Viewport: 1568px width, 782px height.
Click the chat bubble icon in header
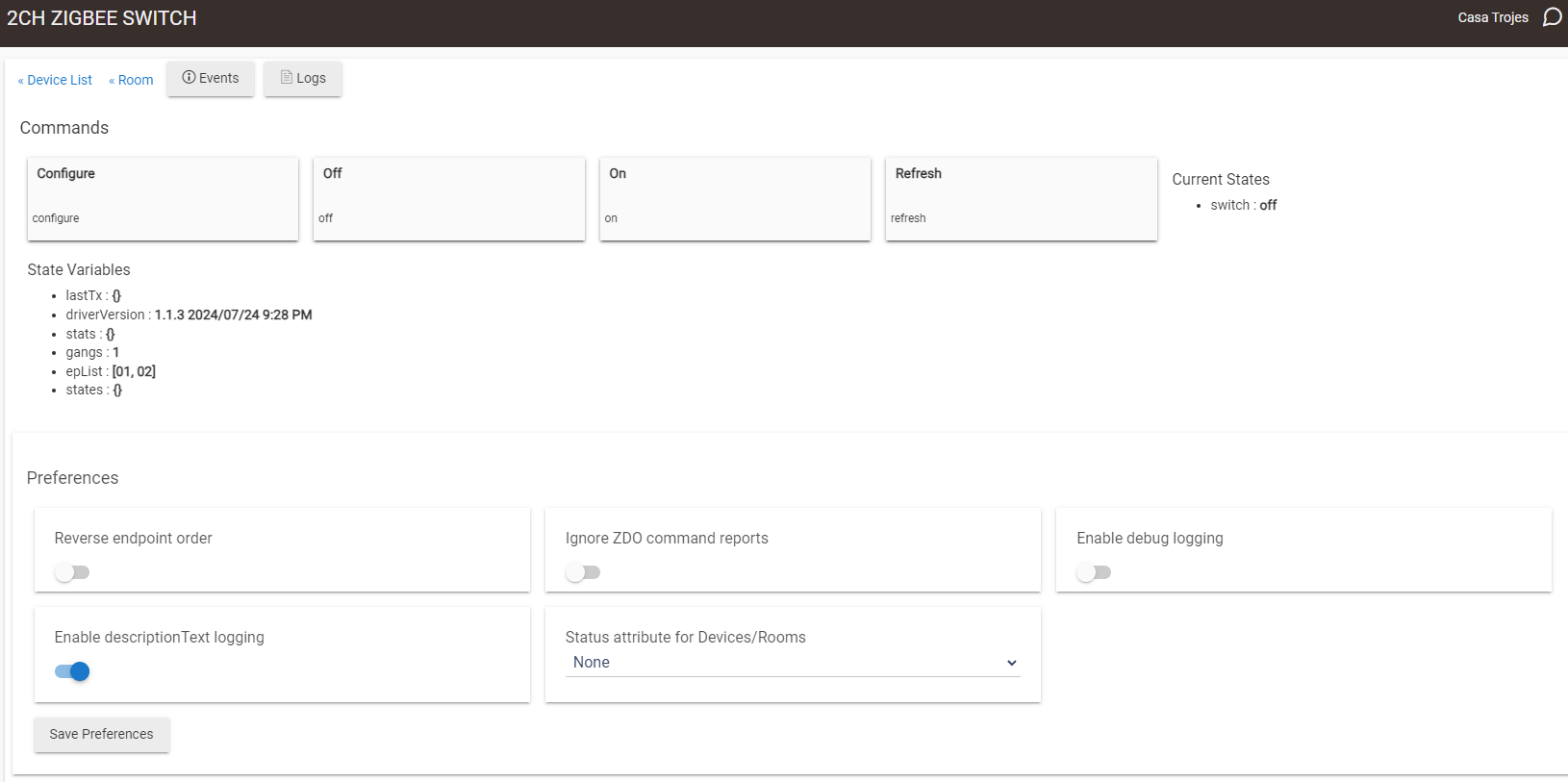pos(1552,17)
